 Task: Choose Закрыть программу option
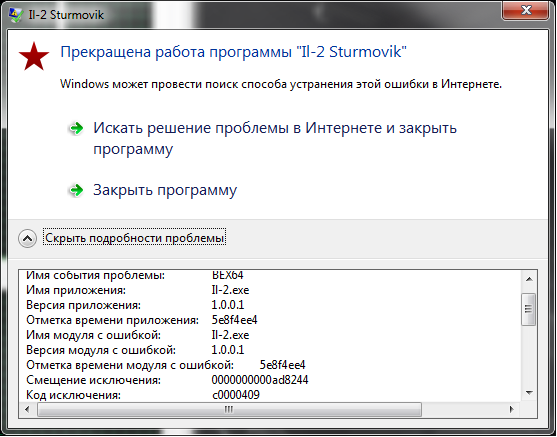pyautogui.click(x=165, y=190)
